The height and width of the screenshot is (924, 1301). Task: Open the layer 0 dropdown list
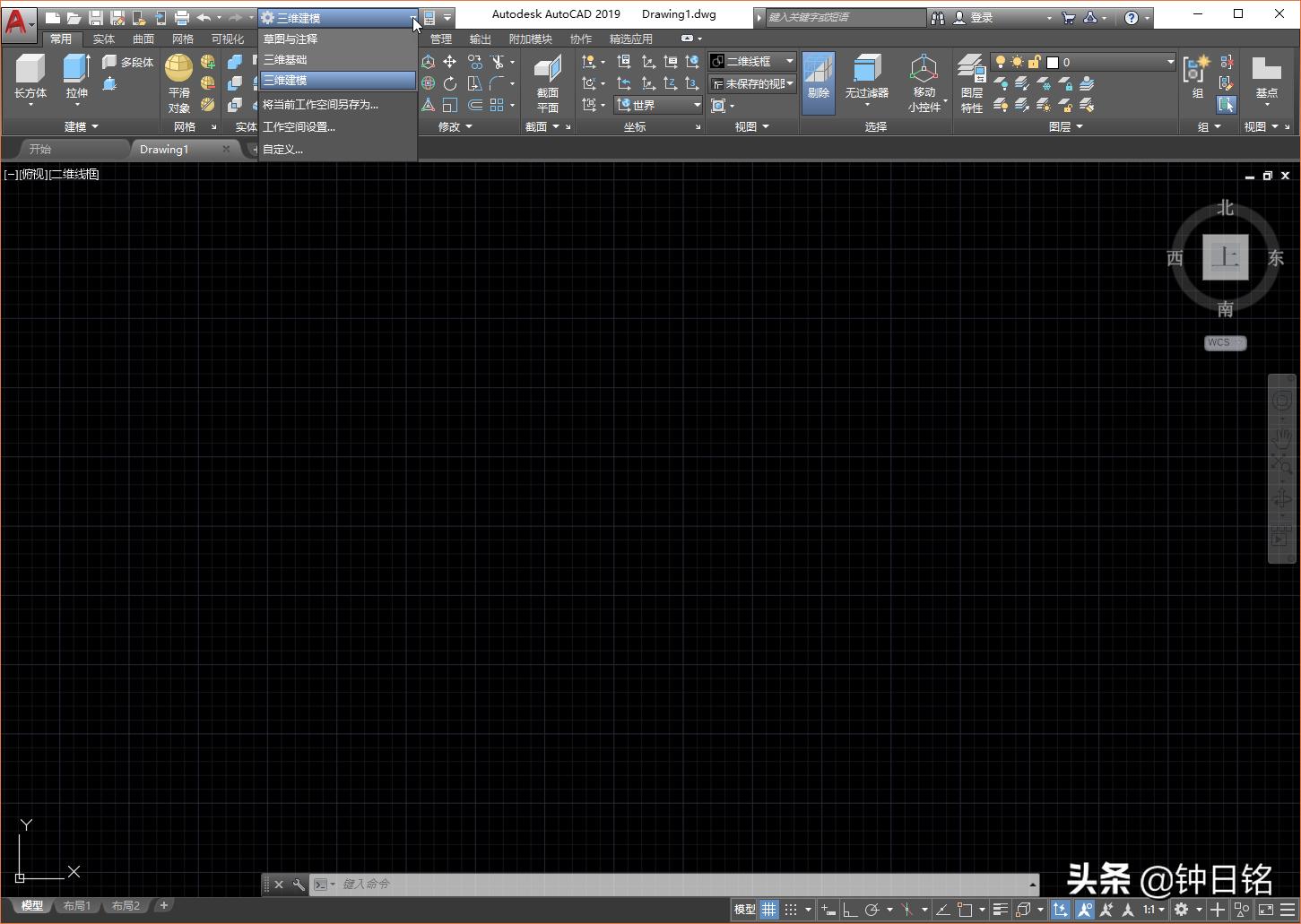coord(1083,62)
